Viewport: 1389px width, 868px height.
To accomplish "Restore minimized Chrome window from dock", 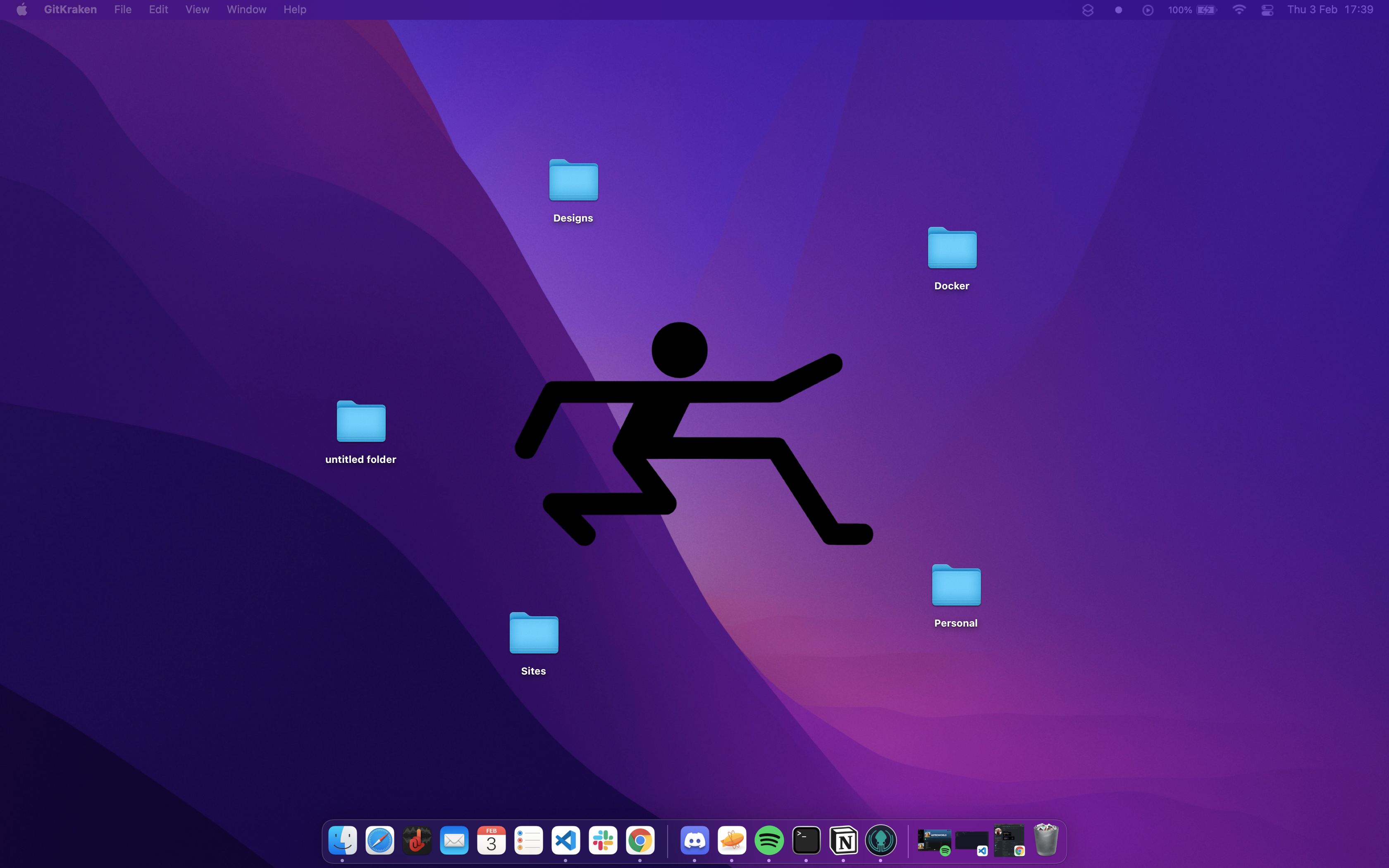I will click(1009, 841).
